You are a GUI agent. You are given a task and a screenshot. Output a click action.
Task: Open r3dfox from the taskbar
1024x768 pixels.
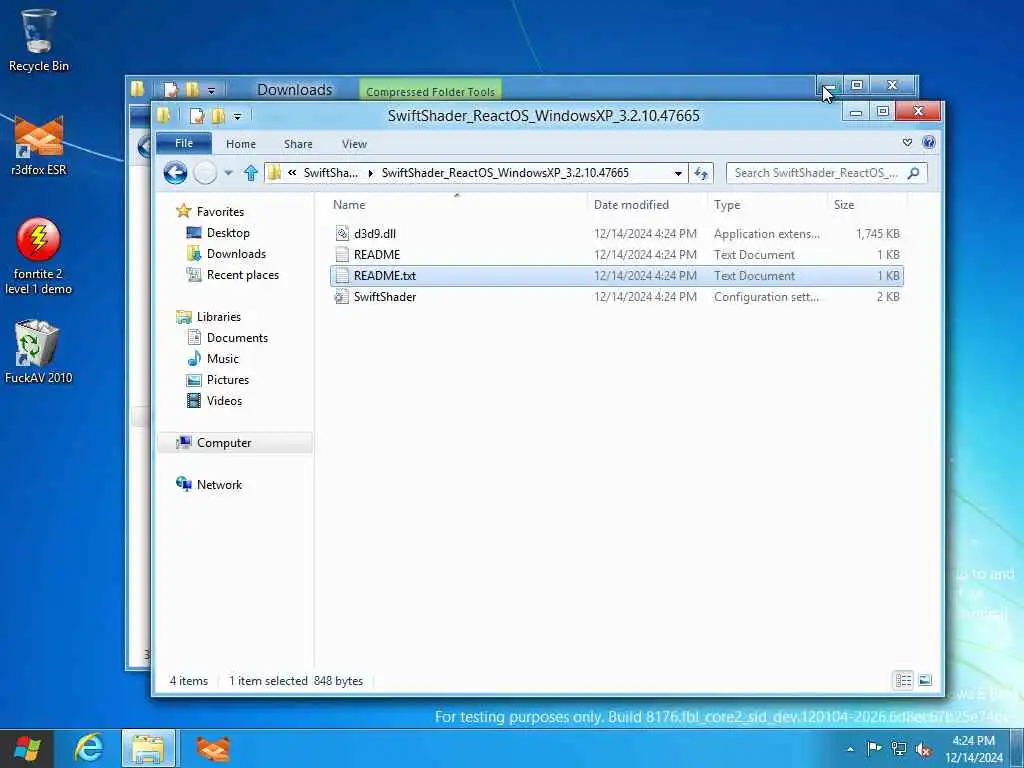tap(213, 748)
